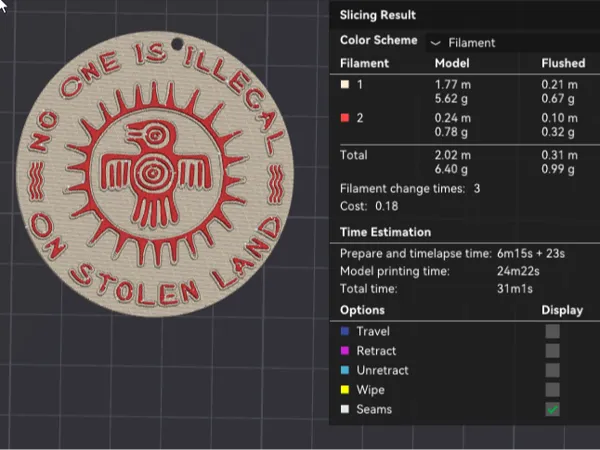Click the white Seams color swatch

pyautogui.click(x=345, y=409)
